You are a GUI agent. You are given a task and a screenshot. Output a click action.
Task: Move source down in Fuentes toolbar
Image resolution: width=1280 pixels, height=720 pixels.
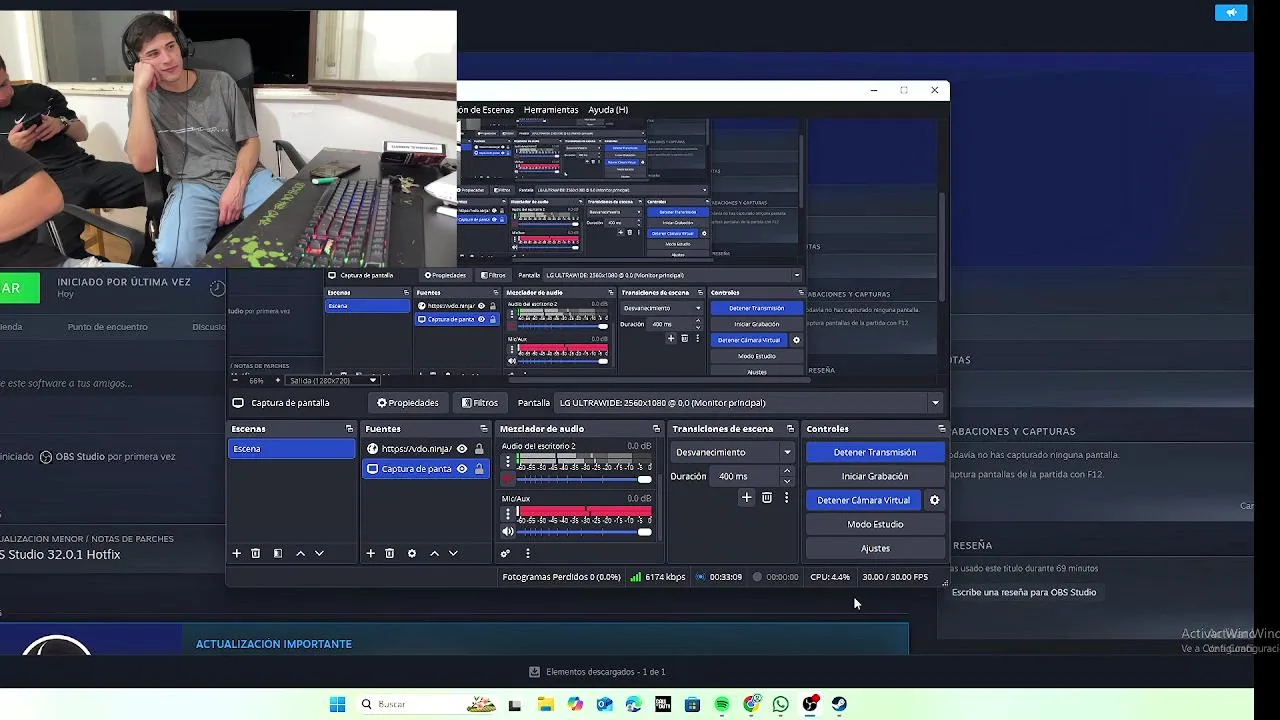click(453, 553)
